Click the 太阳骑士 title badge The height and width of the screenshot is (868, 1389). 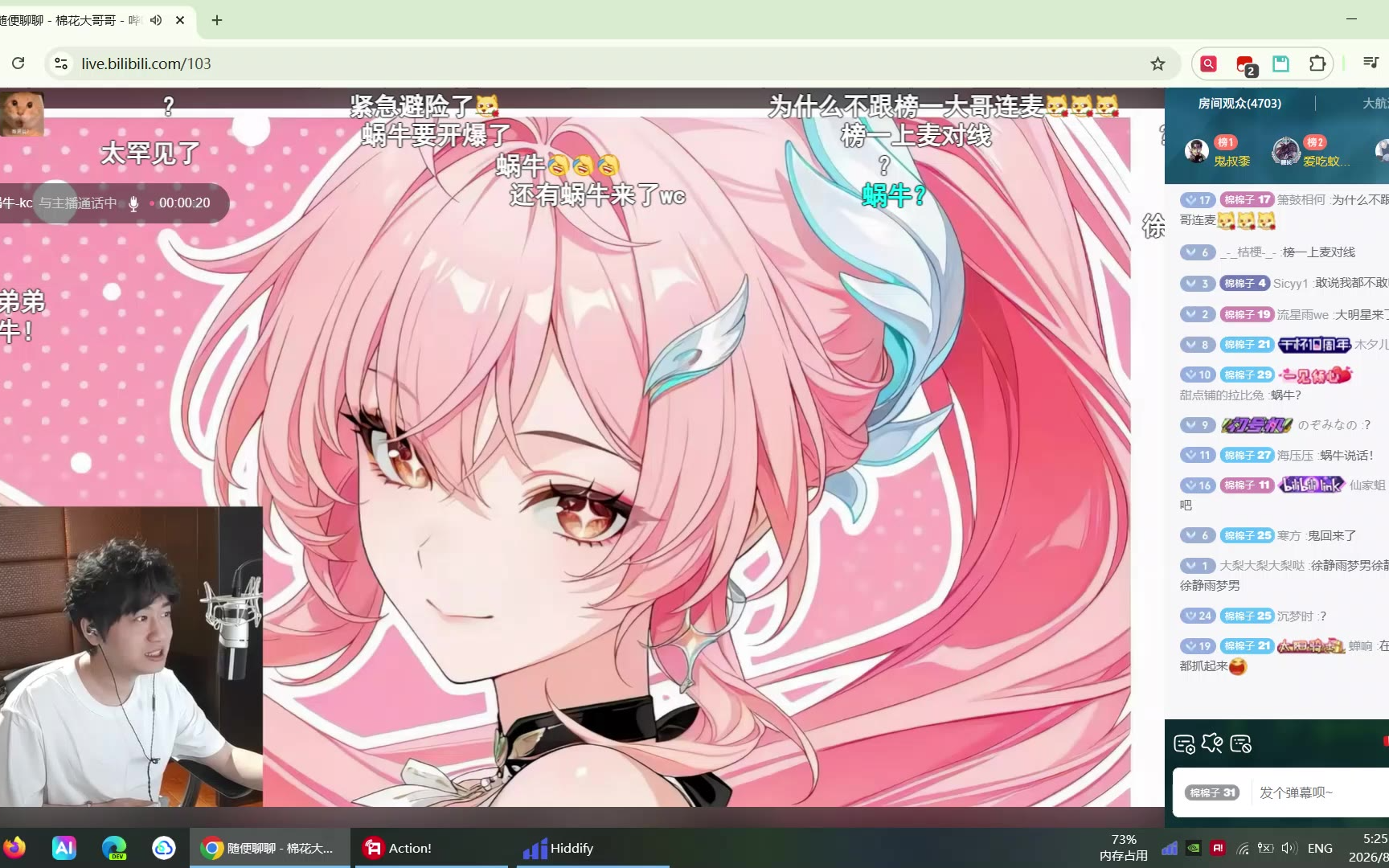[1311, 646]
